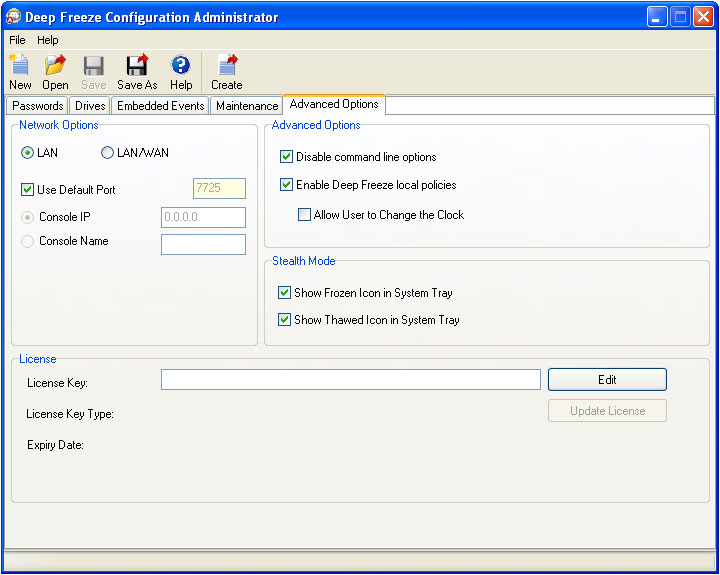Click the Create installer toolbar icon

click(227, 65)
